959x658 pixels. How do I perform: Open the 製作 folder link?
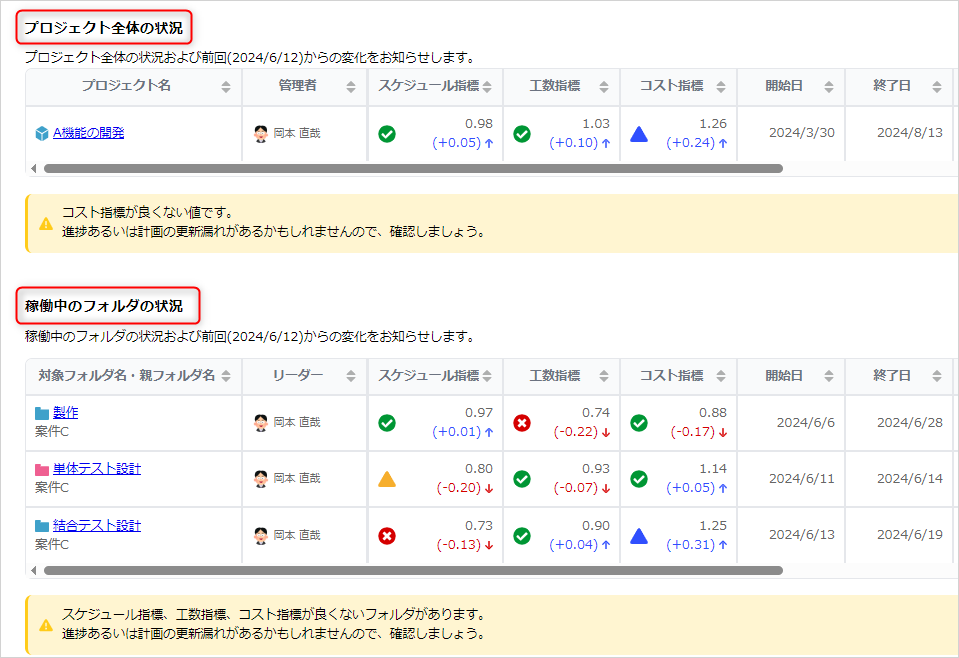[66, 412]
